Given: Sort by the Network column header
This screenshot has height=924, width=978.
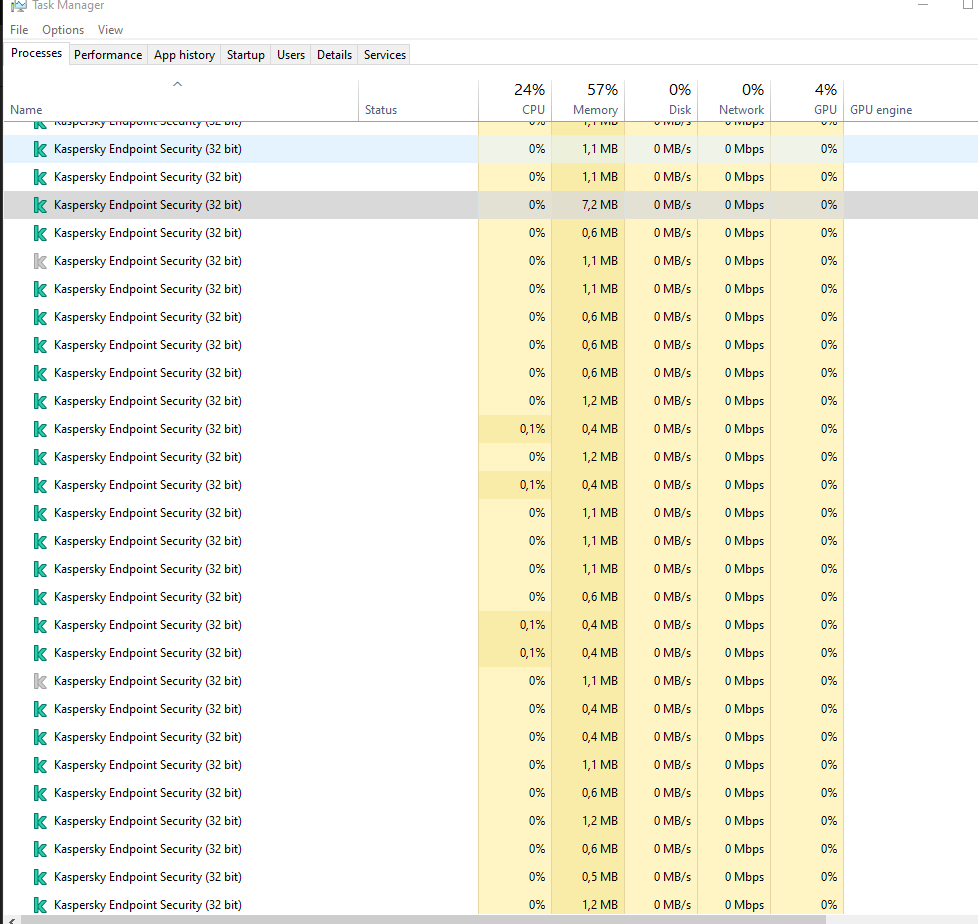Looking at the screenshot, I should click(x=734, y=99).
